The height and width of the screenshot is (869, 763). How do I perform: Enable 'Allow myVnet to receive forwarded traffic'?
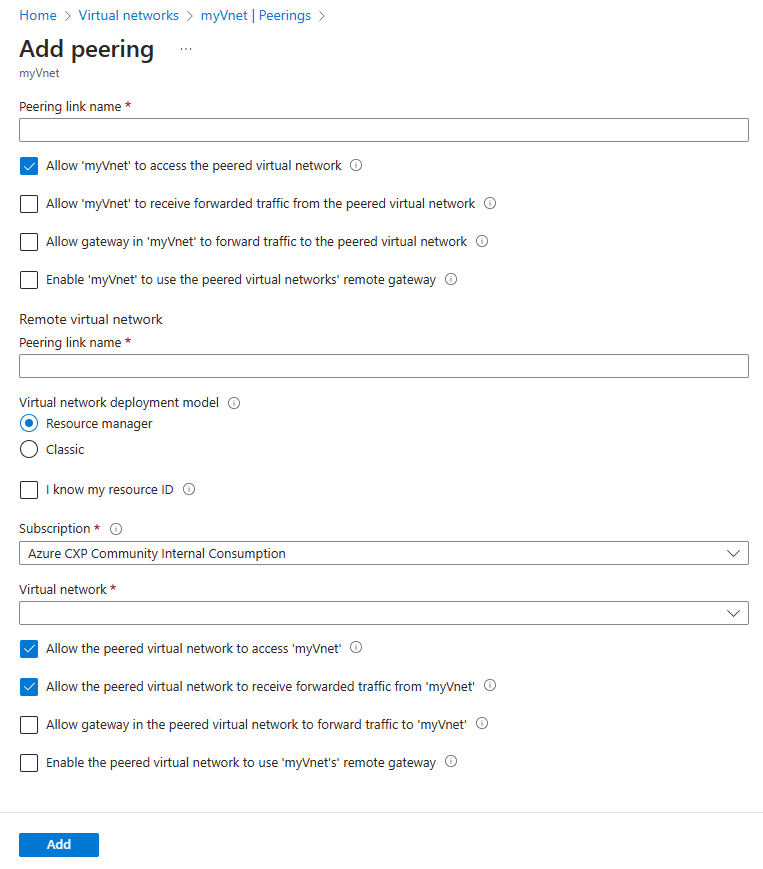(x=29, y=203)
